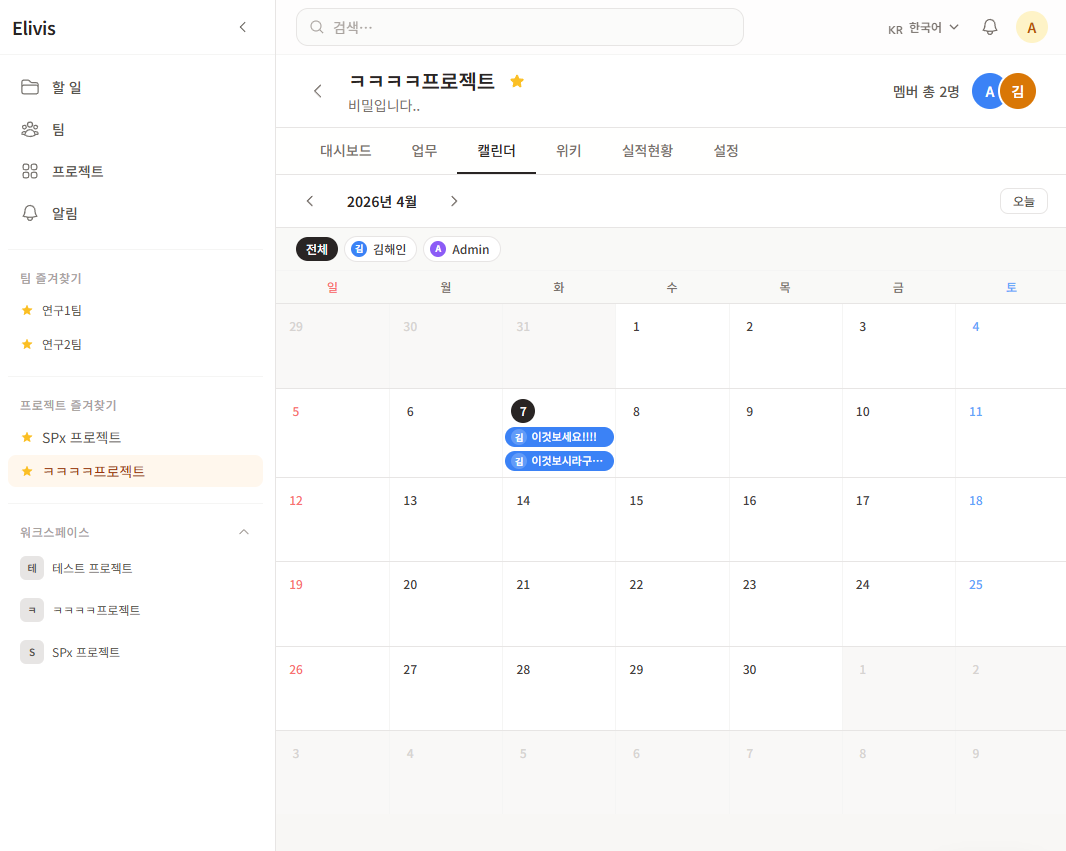Select the 전체 filter chip
Image resolution: width=1066 pixels, height=851 pixels.
pyautogui.click(x=316, y=249)
